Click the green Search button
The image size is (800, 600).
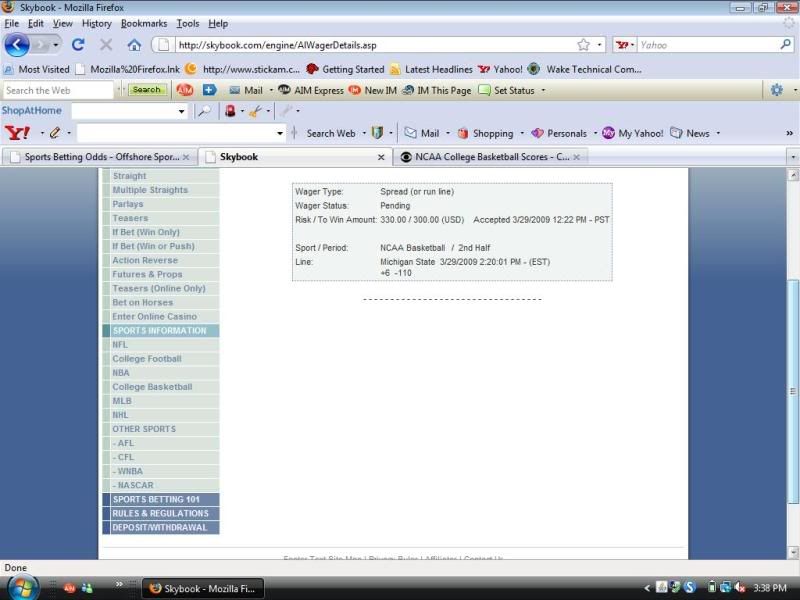146,90
